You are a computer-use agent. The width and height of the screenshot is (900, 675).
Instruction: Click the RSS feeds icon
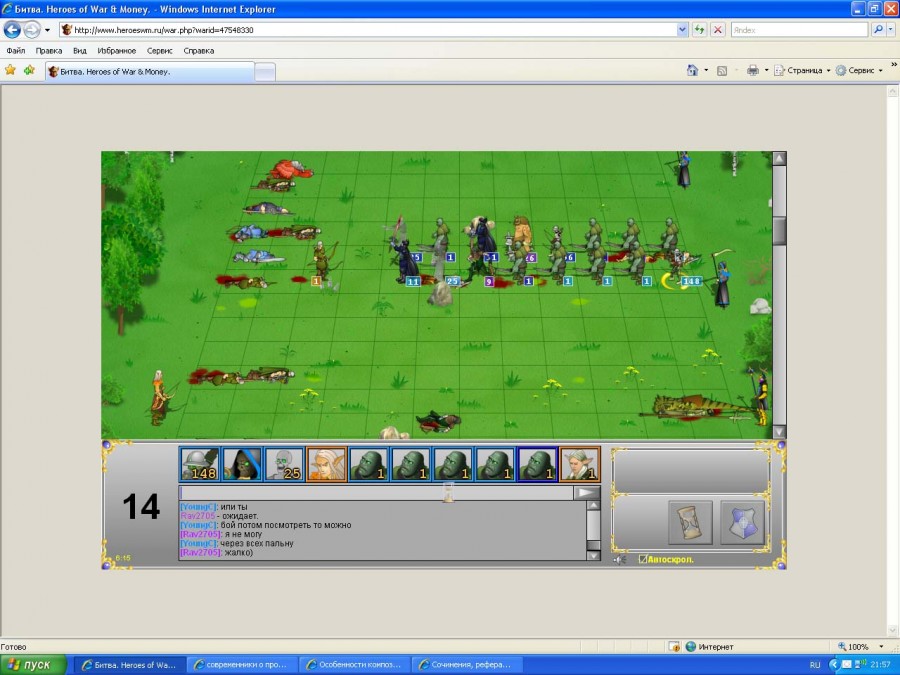(x=722, y=71)
